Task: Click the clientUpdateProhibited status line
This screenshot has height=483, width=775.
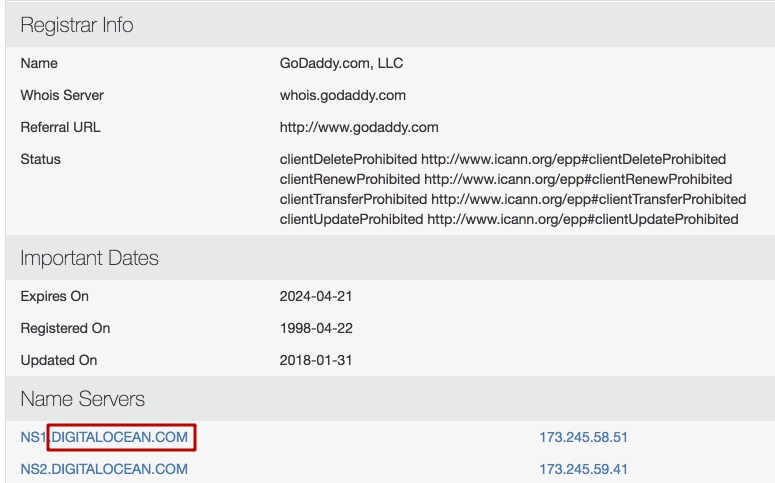Action: coord(509,219)
